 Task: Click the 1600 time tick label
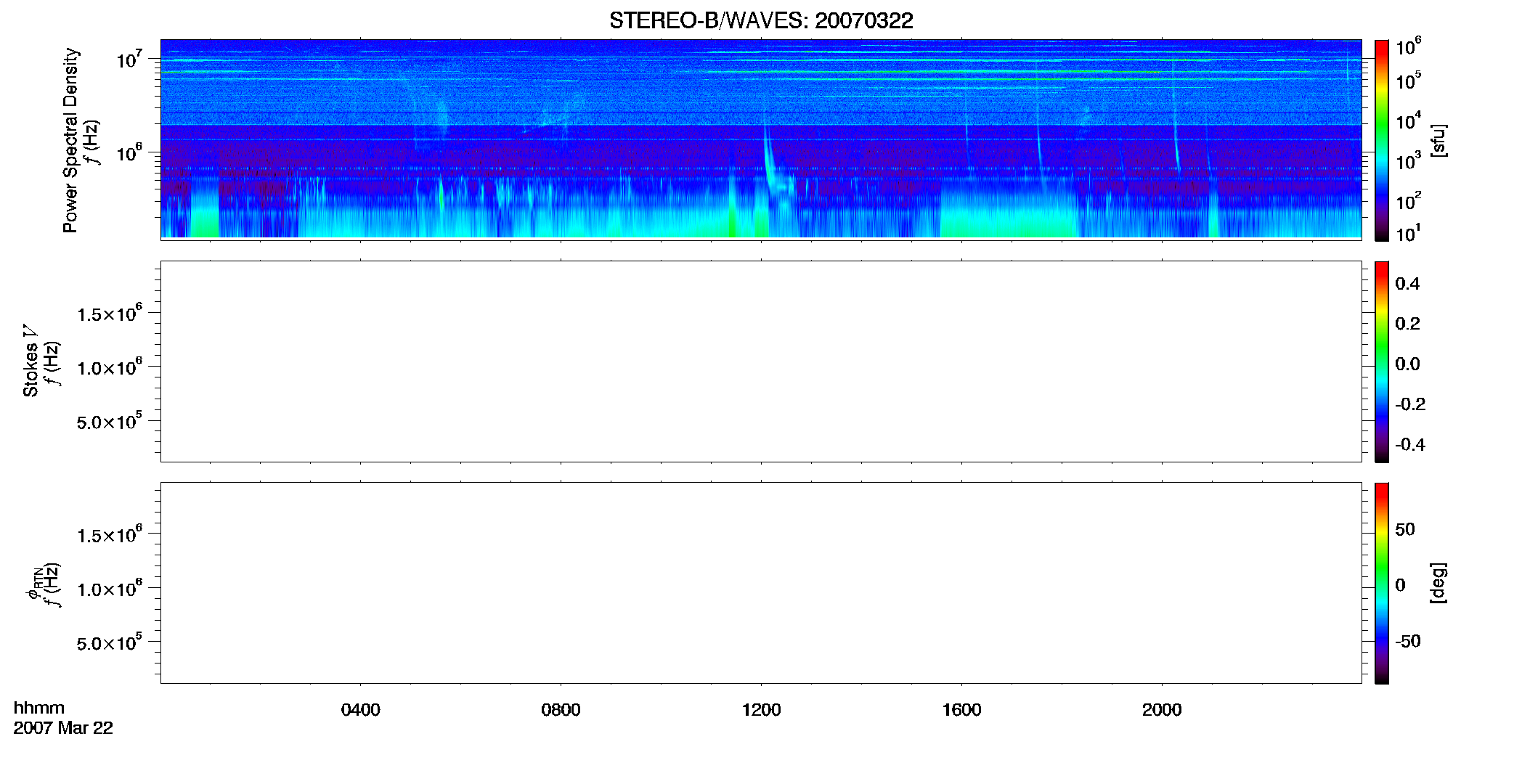[961, 710]
